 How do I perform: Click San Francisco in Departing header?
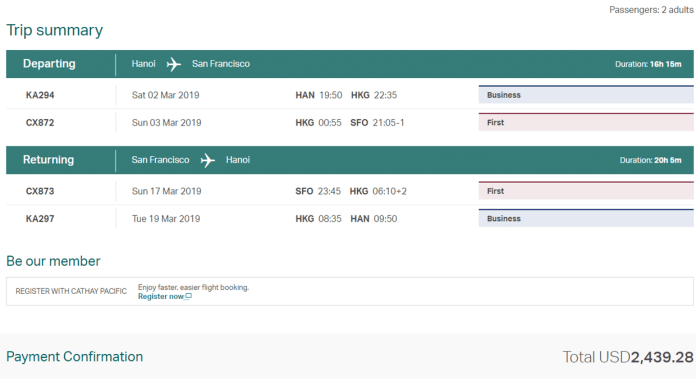pos(221,64)
